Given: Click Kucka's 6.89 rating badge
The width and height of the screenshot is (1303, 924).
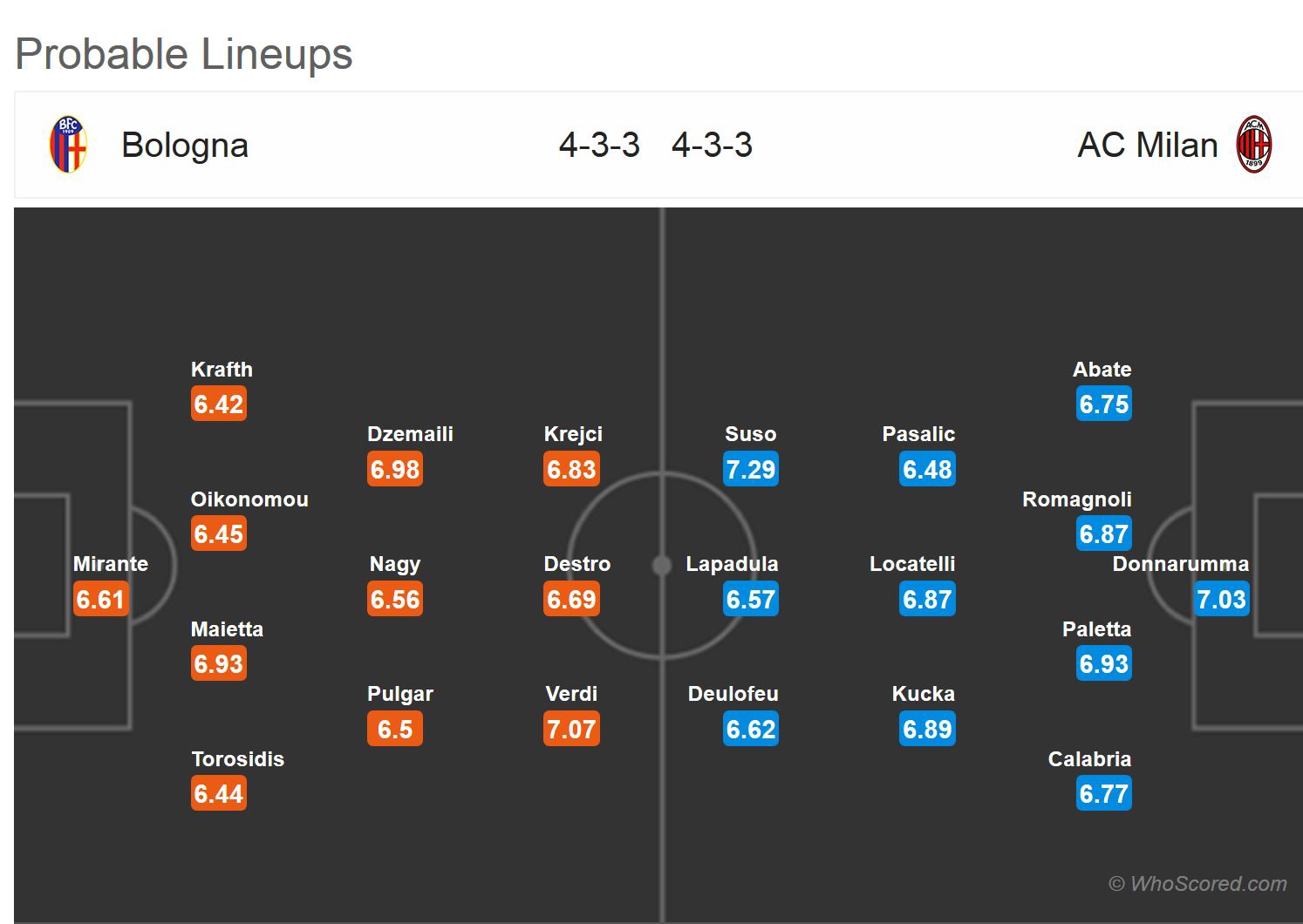Looking at the screenshot, I should click(x=927, y=730).
